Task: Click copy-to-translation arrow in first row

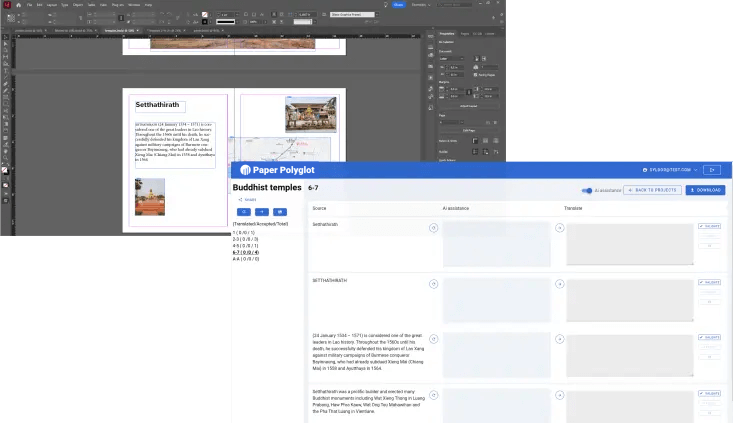Action: point(559,228)
